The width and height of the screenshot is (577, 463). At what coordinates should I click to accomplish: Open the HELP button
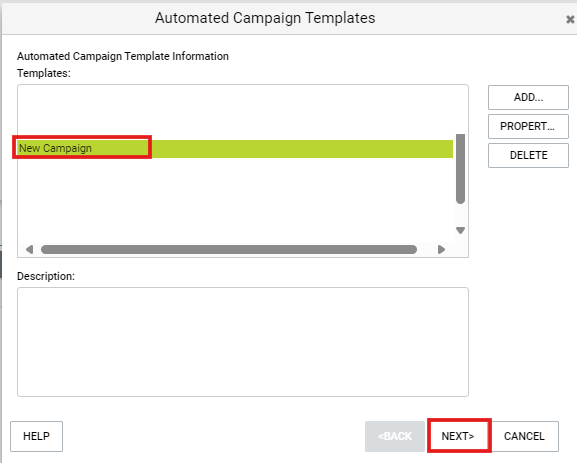point(36,437)
